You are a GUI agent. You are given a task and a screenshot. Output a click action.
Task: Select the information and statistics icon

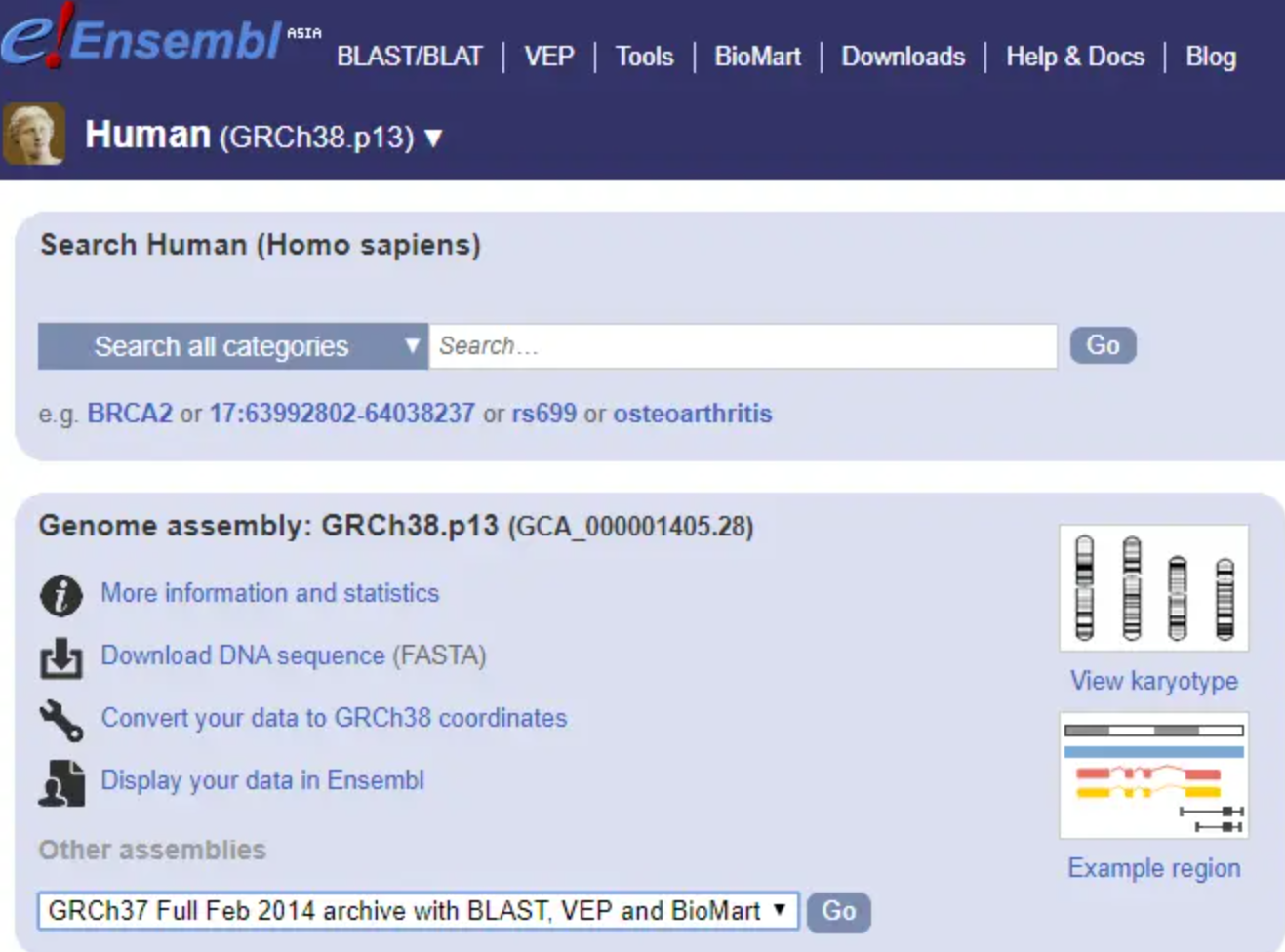59,593
